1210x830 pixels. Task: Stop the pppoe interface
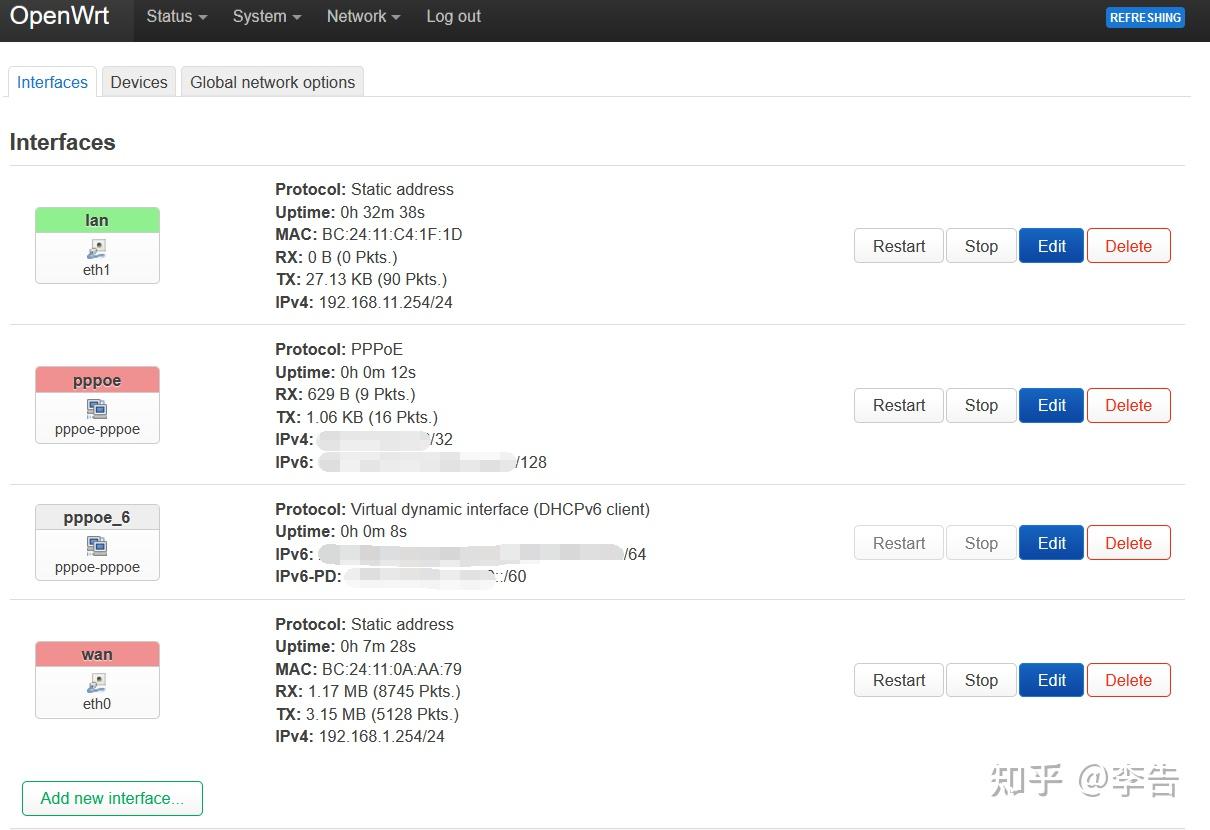980,405
